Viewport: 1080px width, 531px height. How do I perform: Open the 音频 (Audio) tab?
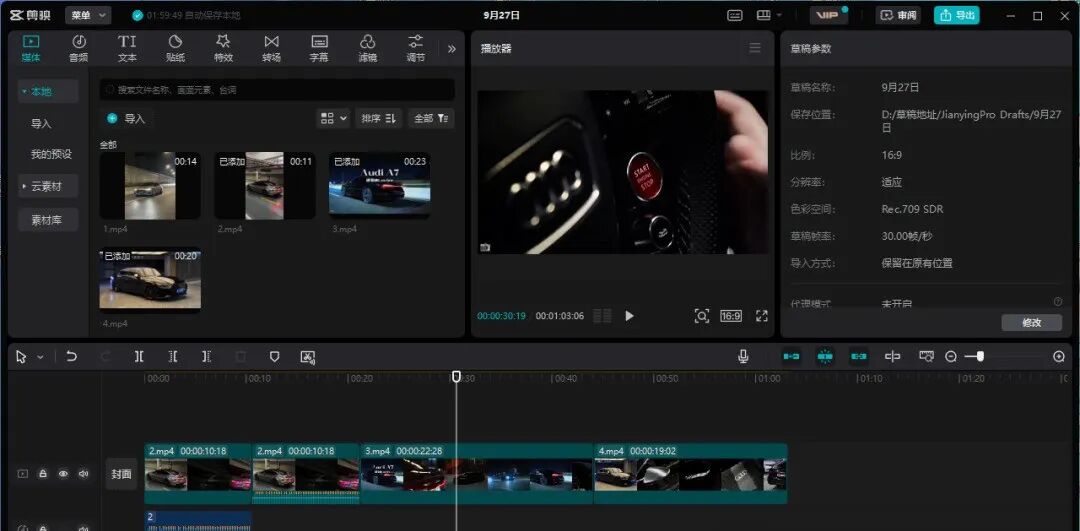(78, 47)
